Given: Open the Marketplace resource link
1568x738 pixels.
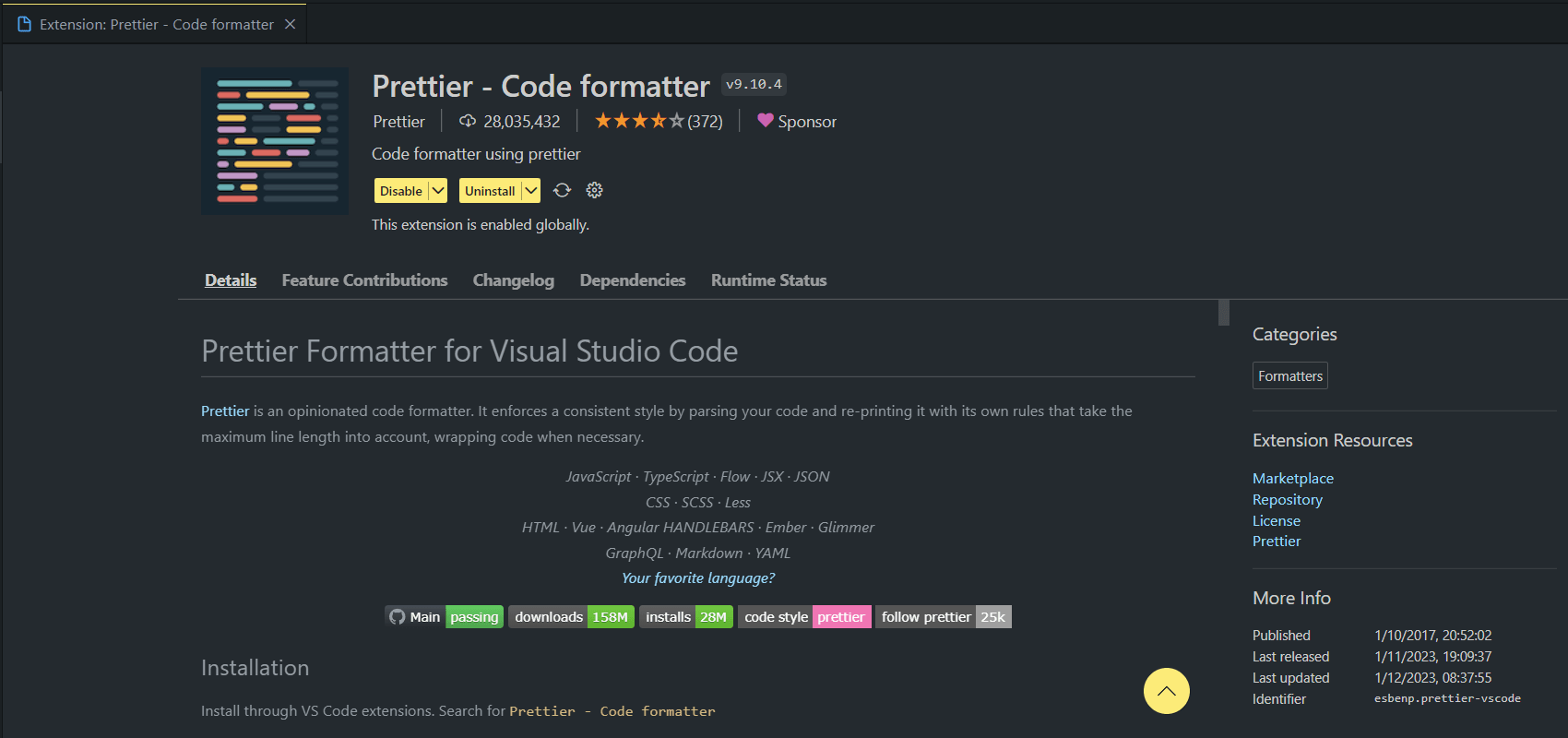Looking at the screenshot, I should click(1293, 479).
